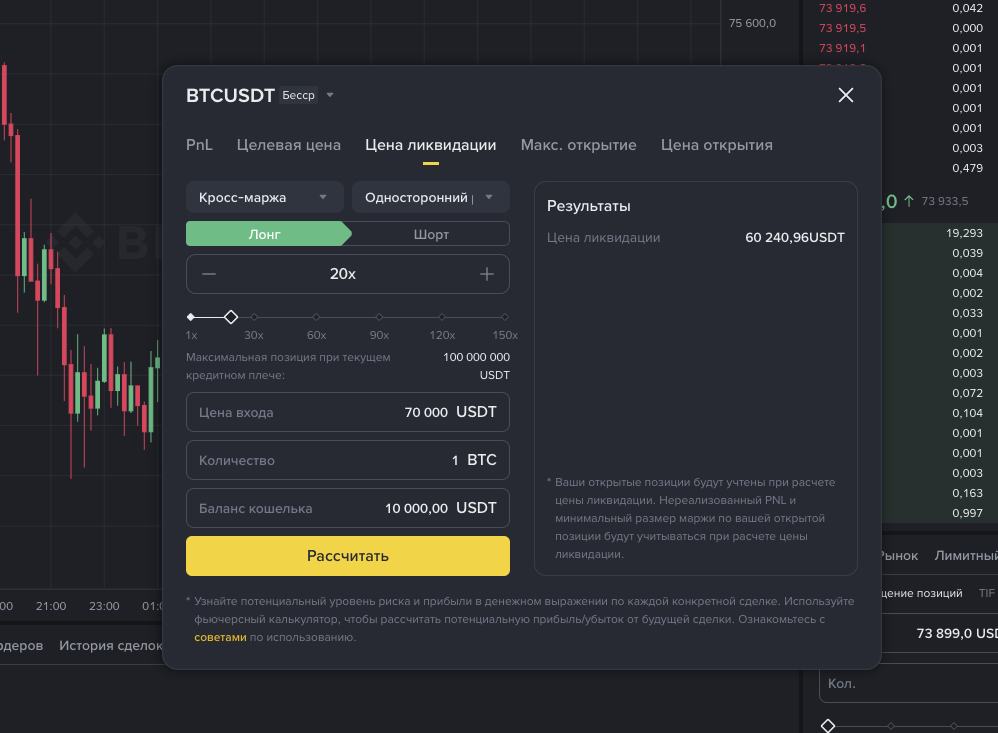The width and height of the screenshot is (998, 733).
Task: Click the plus icon to increase leverage
Action: click(487, 274)
